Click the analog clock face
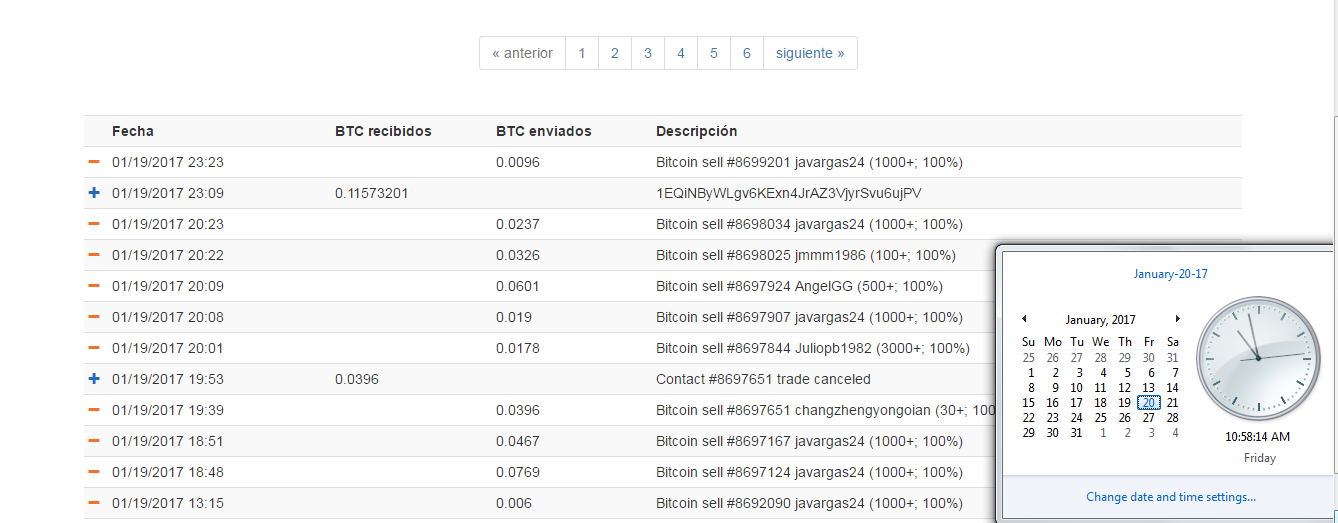The image size is (1338, 523). pyautogui.click(x=1258, y=358)
